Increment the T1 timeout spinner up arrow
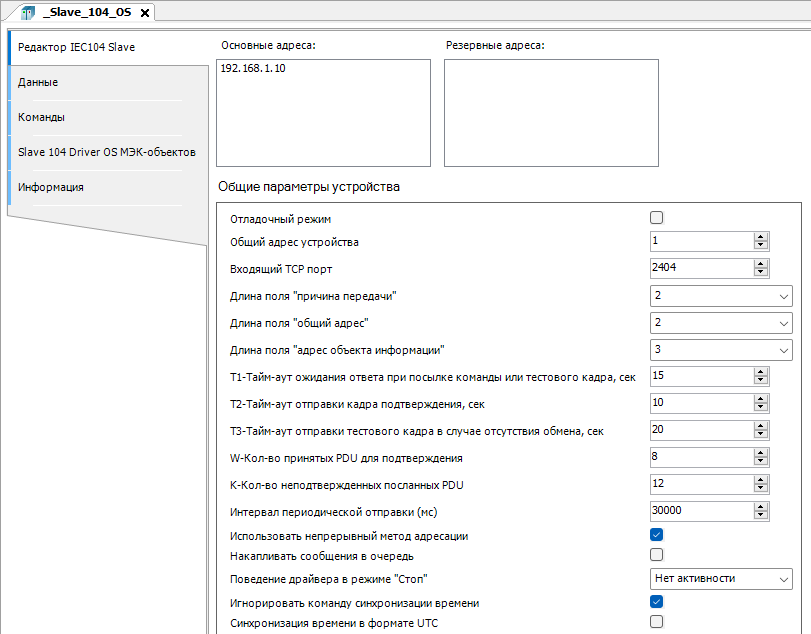 pos(761,372)
